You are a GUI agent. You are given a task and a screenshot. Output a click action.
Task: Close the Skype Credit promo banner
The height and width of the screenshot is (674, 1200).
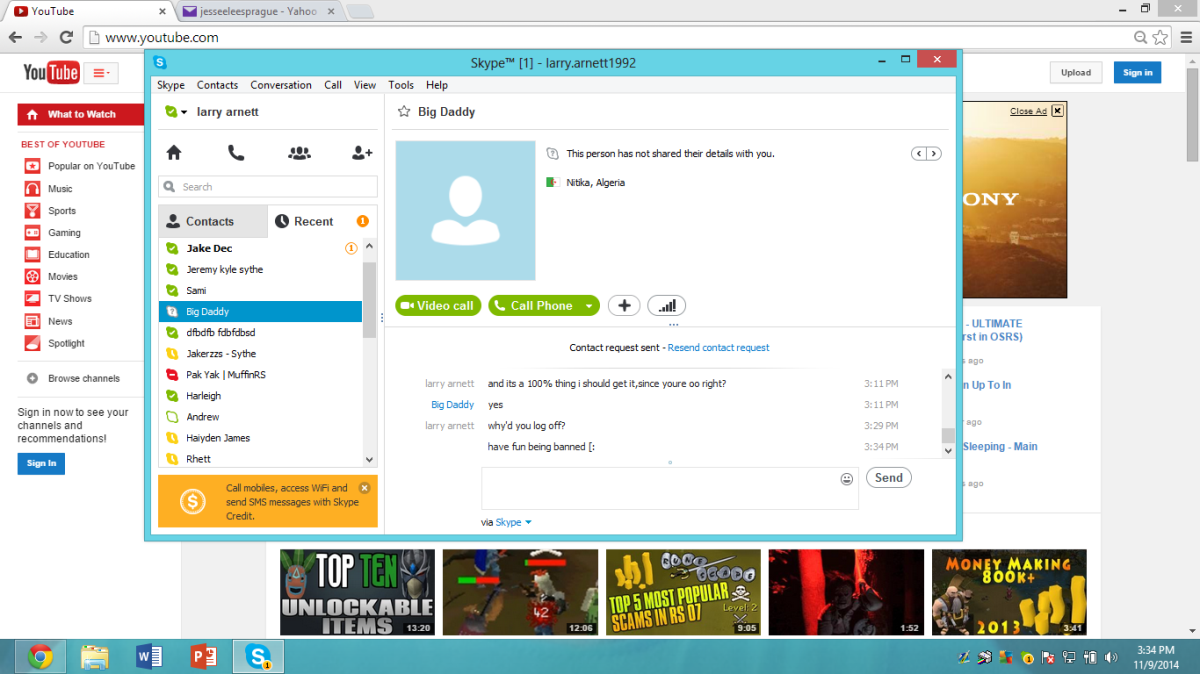coord(364,488)
